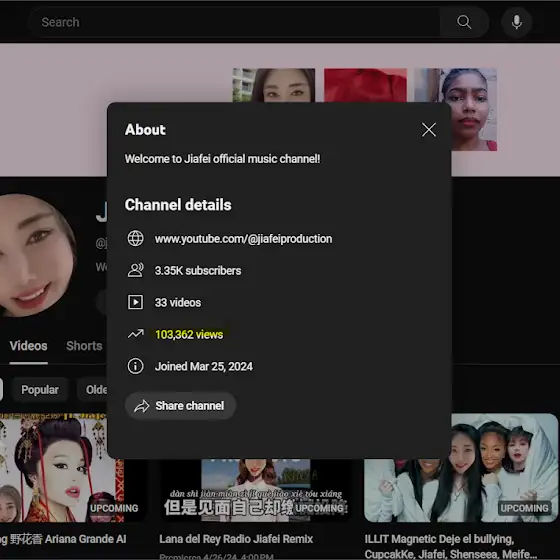This screenshot has width=560, height=560.
Task: Select the 'Joined Mar 25, 2024' text
Action: 204,366
